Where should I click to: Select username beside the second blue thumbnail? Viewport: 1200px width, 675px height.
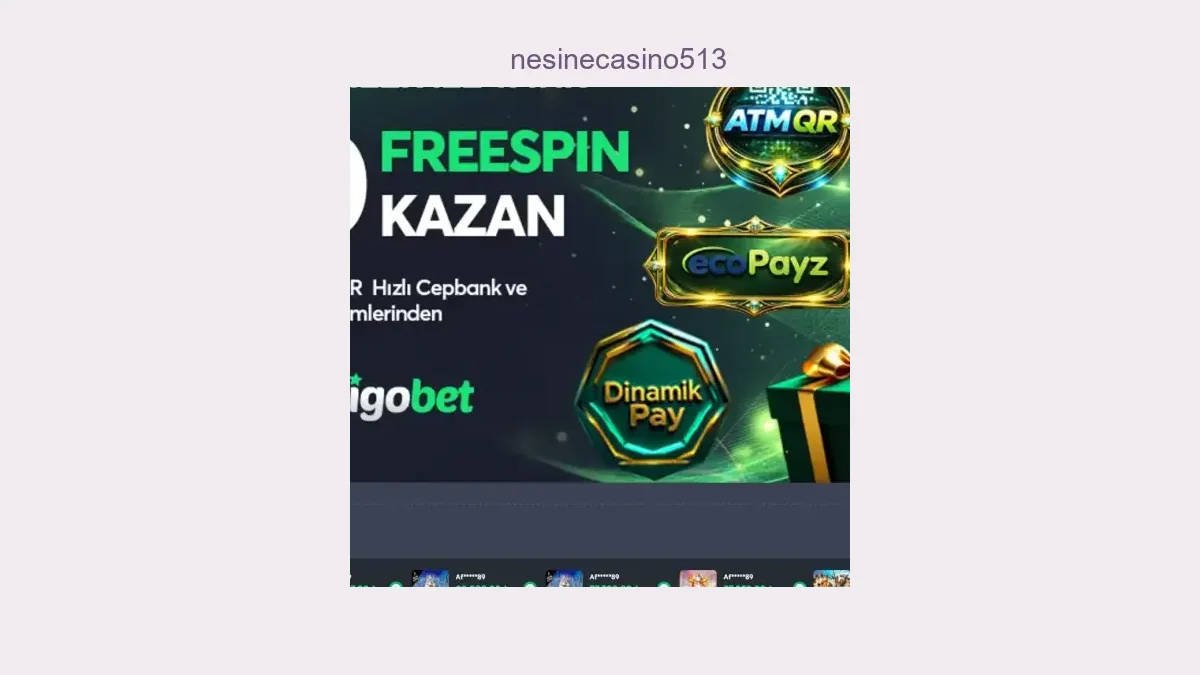pyautogui.click(x=604, y=577)
